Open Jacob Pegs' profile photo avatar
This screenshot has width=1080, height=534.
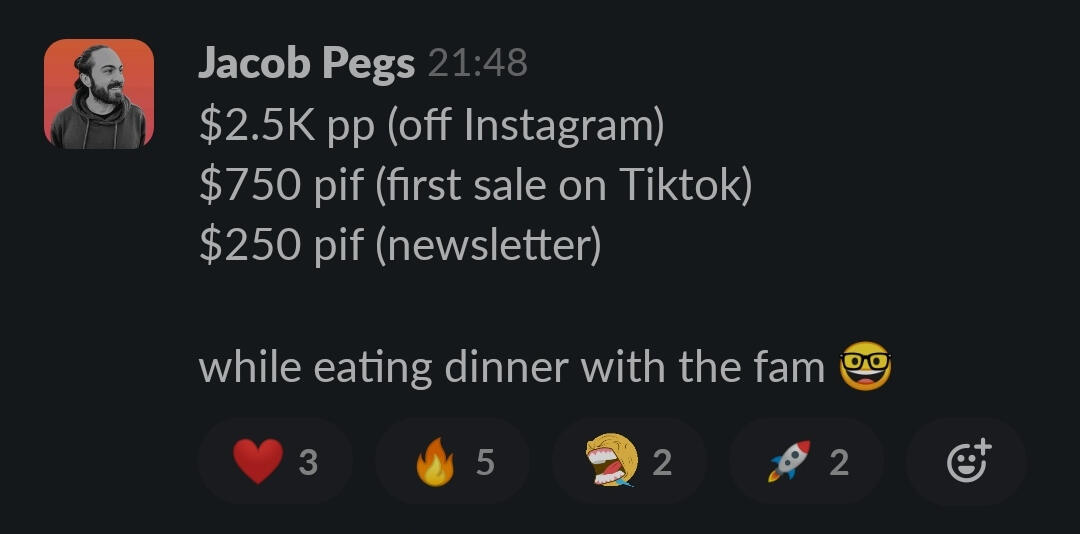[x=99, y=94]
